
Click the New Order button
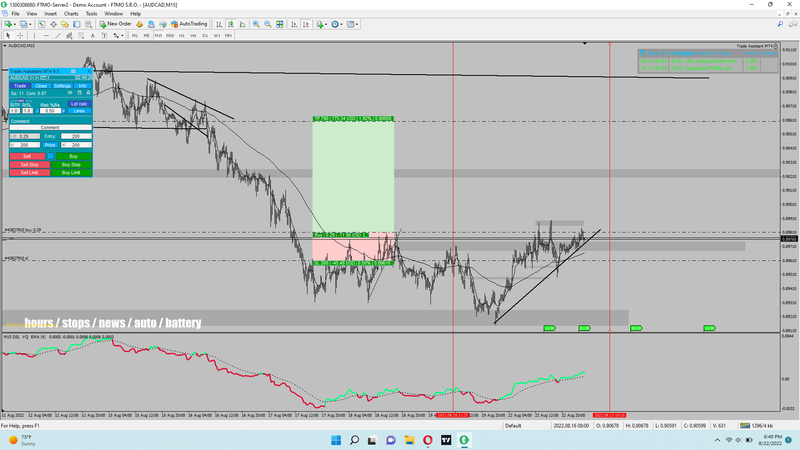(x=115, y=24)
